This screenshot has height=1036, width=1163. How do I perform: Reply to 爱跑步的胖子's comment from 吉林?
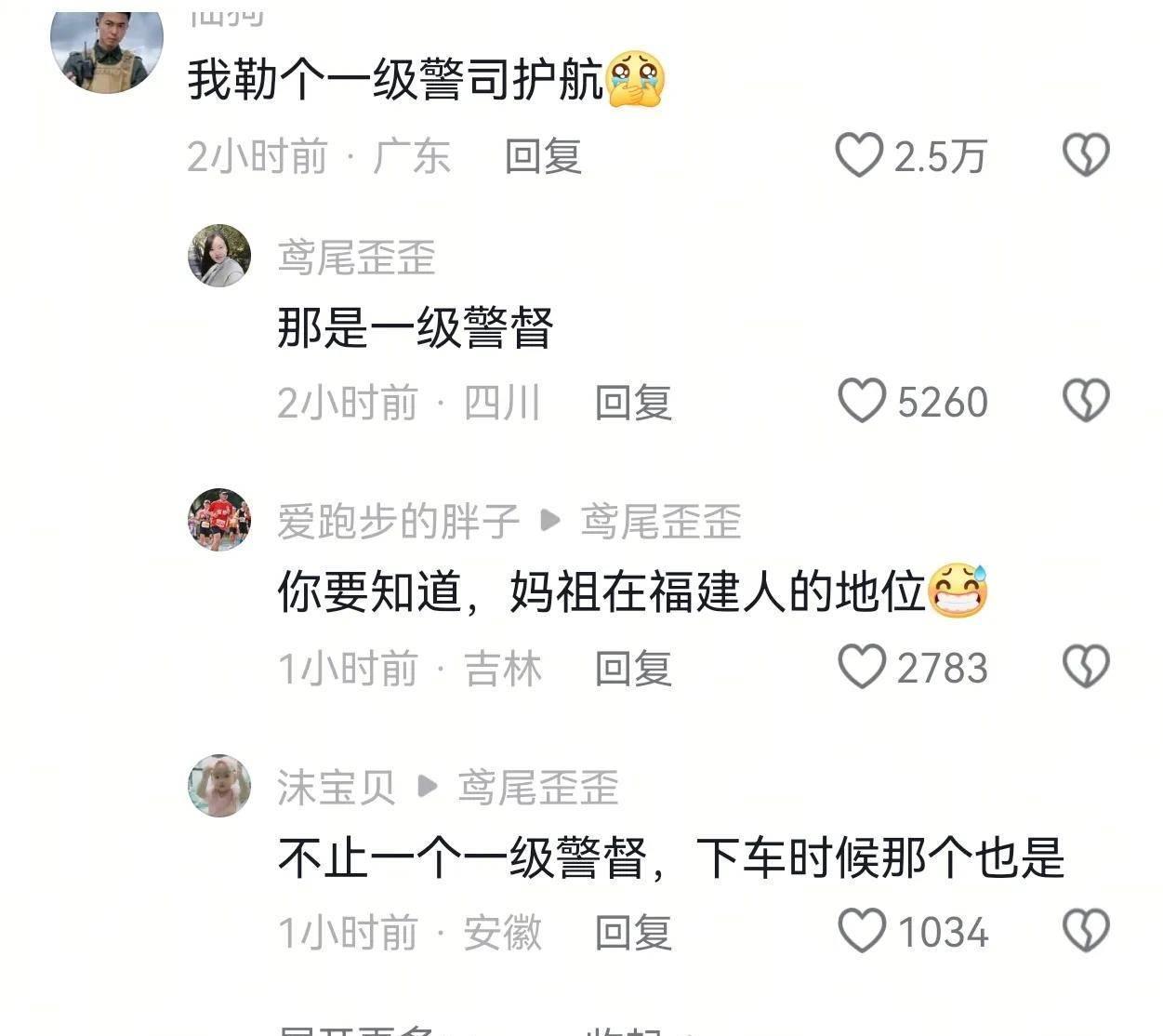(x=633, y=669)
